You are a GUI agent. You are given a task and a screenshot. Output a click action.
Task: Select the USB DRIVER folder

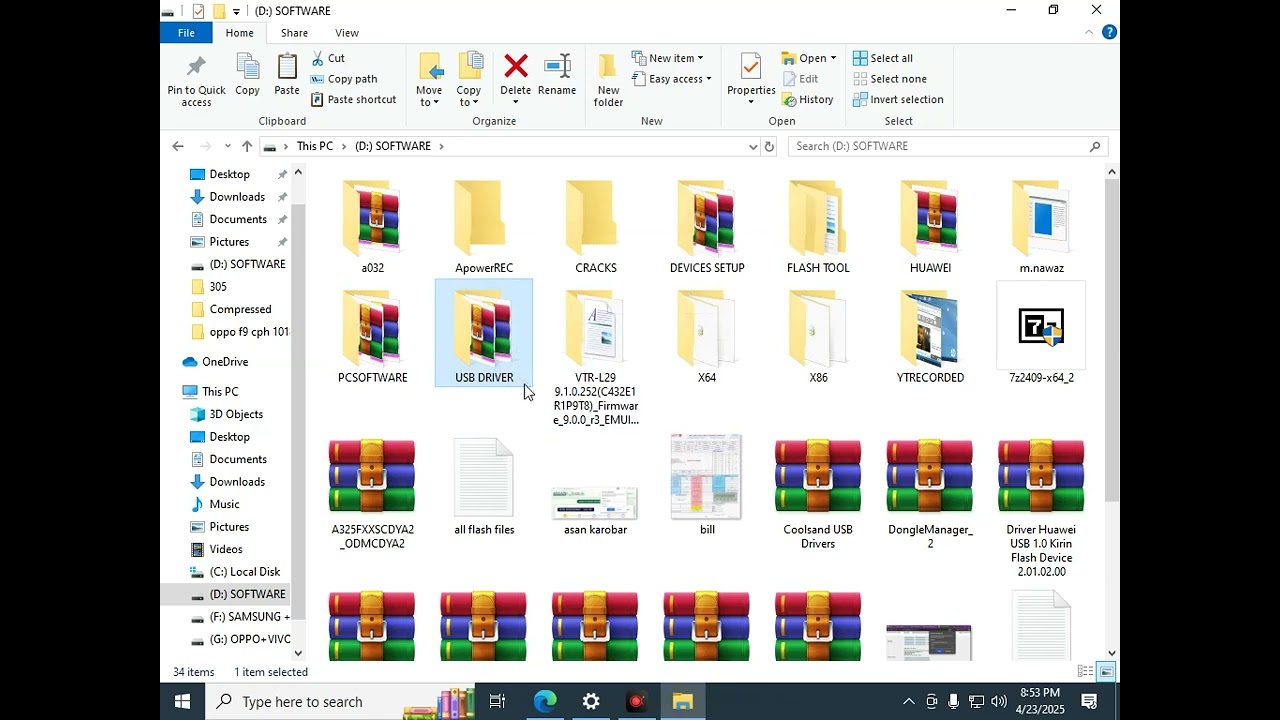pyautogui.click(x=484, y=335)
